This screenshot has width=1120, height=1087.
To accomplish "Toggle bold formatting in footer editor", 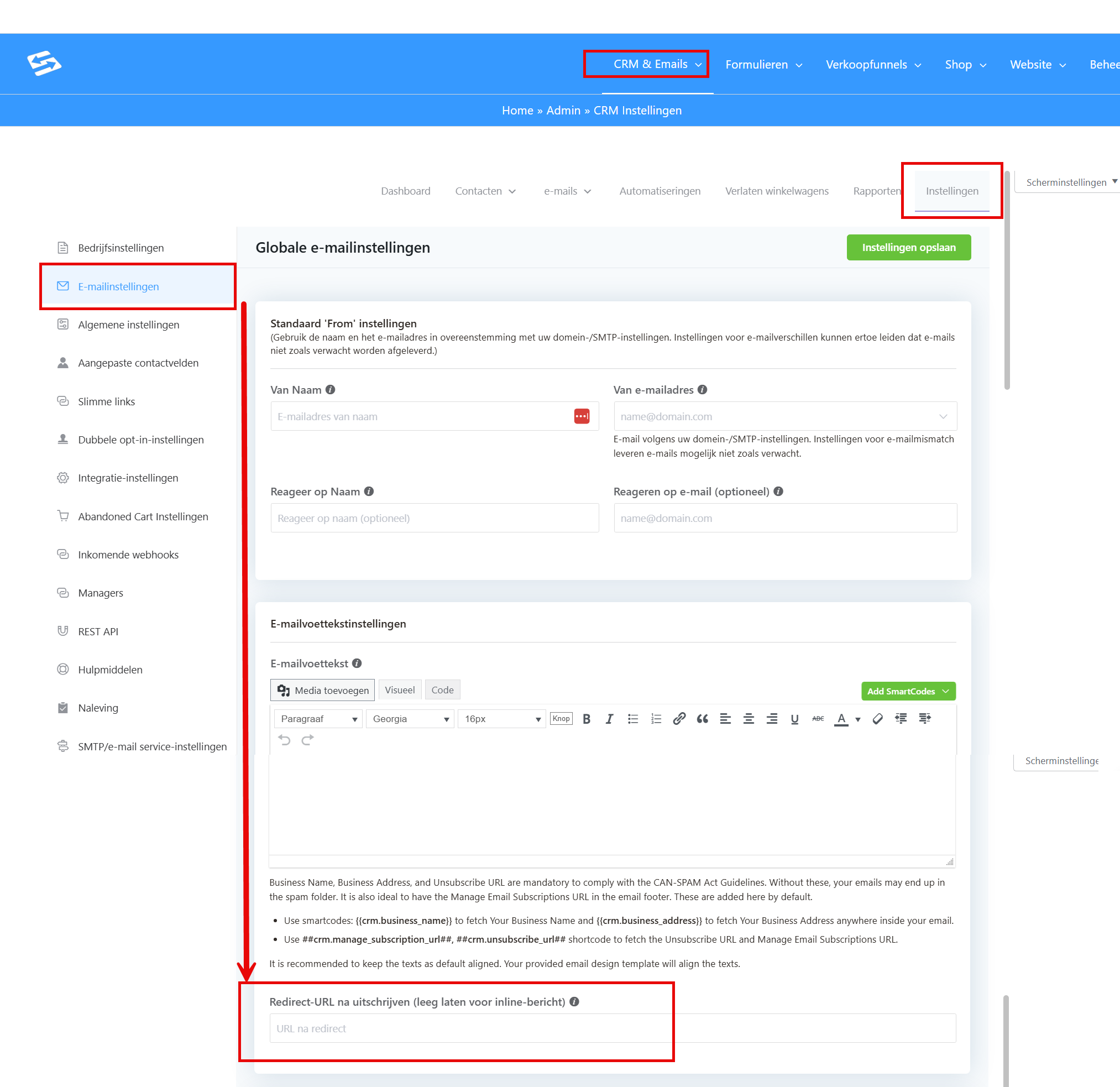I will click(587, 719).
